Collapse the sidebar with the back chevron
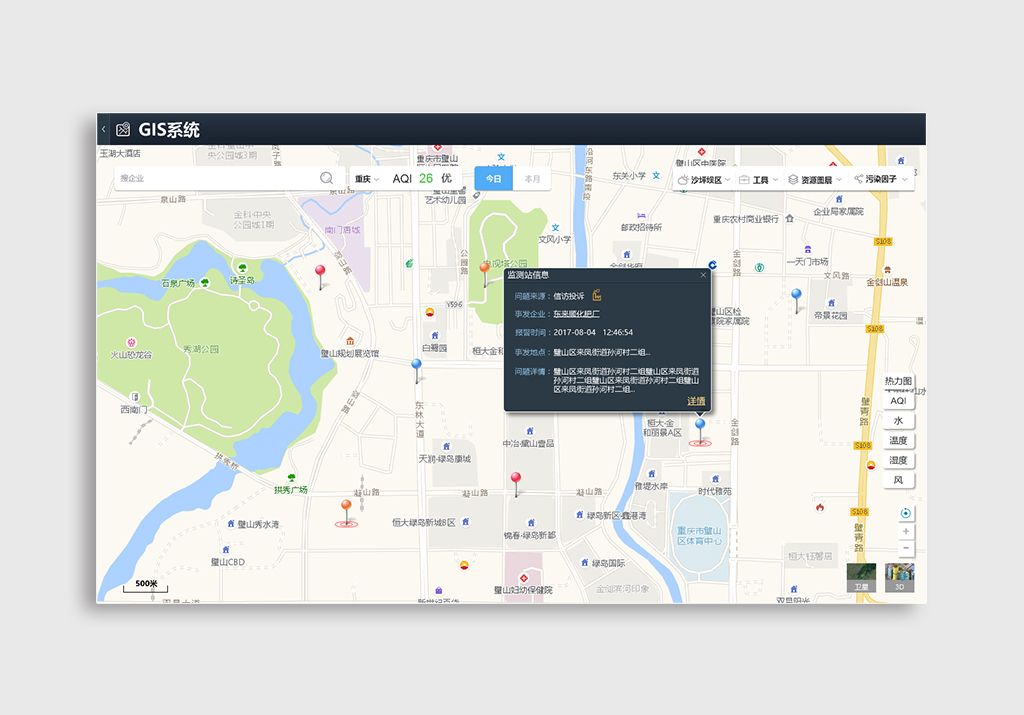The image size is (1024, 715). pyautogui.click(x=103, y=129)
